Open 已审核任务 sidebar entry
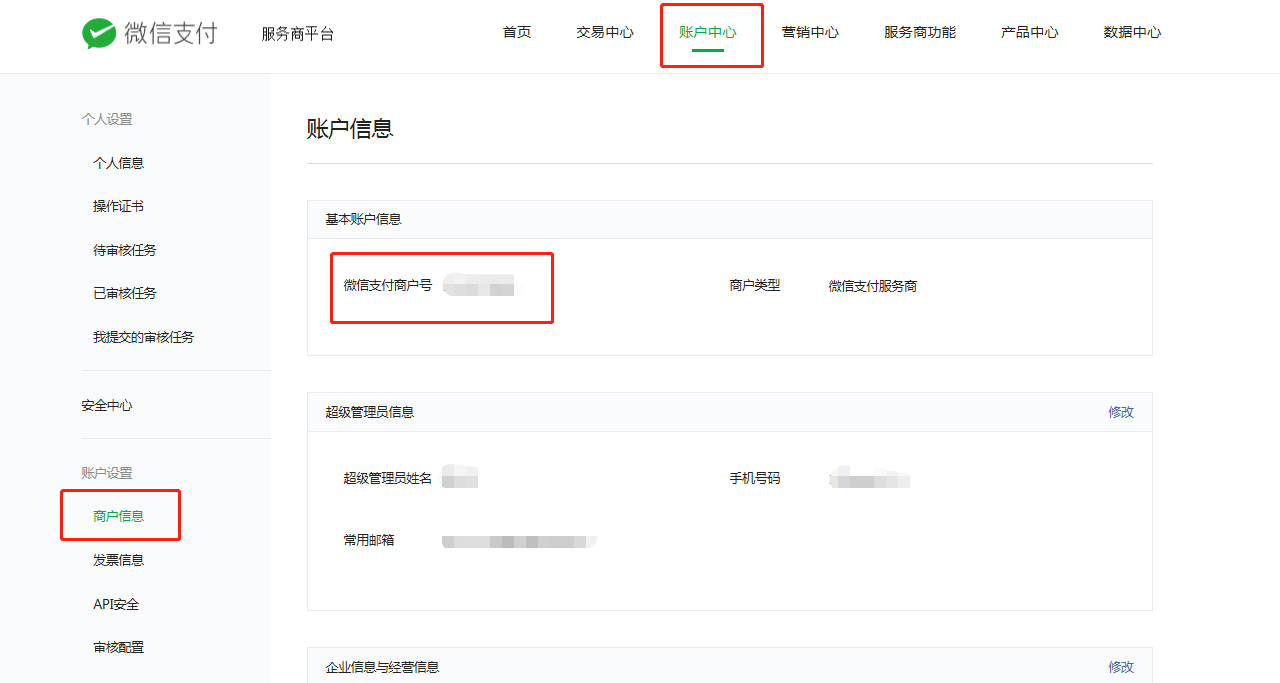 click(x=125, y=293)
